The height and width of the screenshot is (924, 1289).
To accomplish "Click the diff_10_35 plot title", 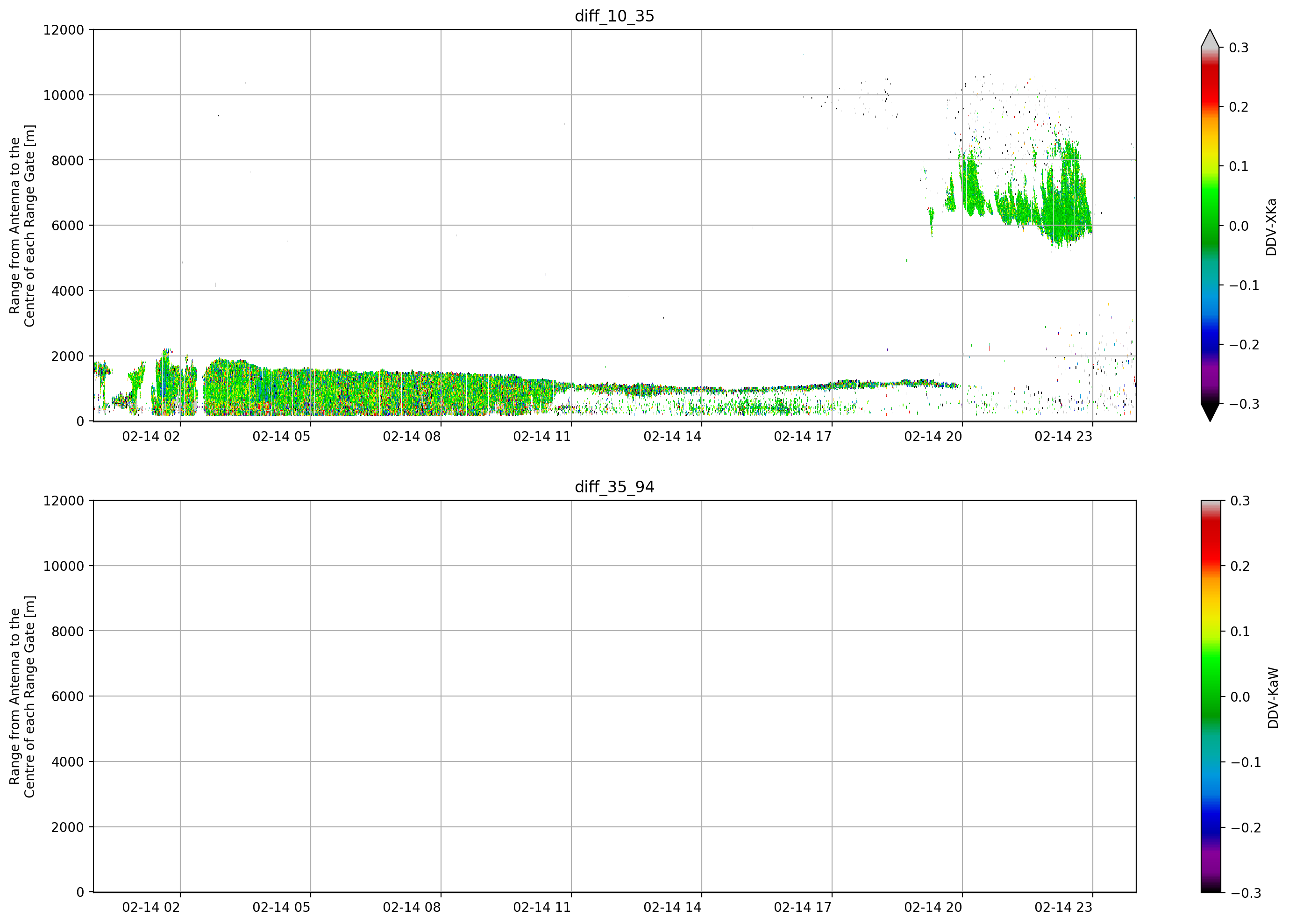I will [x=614, y=16].
